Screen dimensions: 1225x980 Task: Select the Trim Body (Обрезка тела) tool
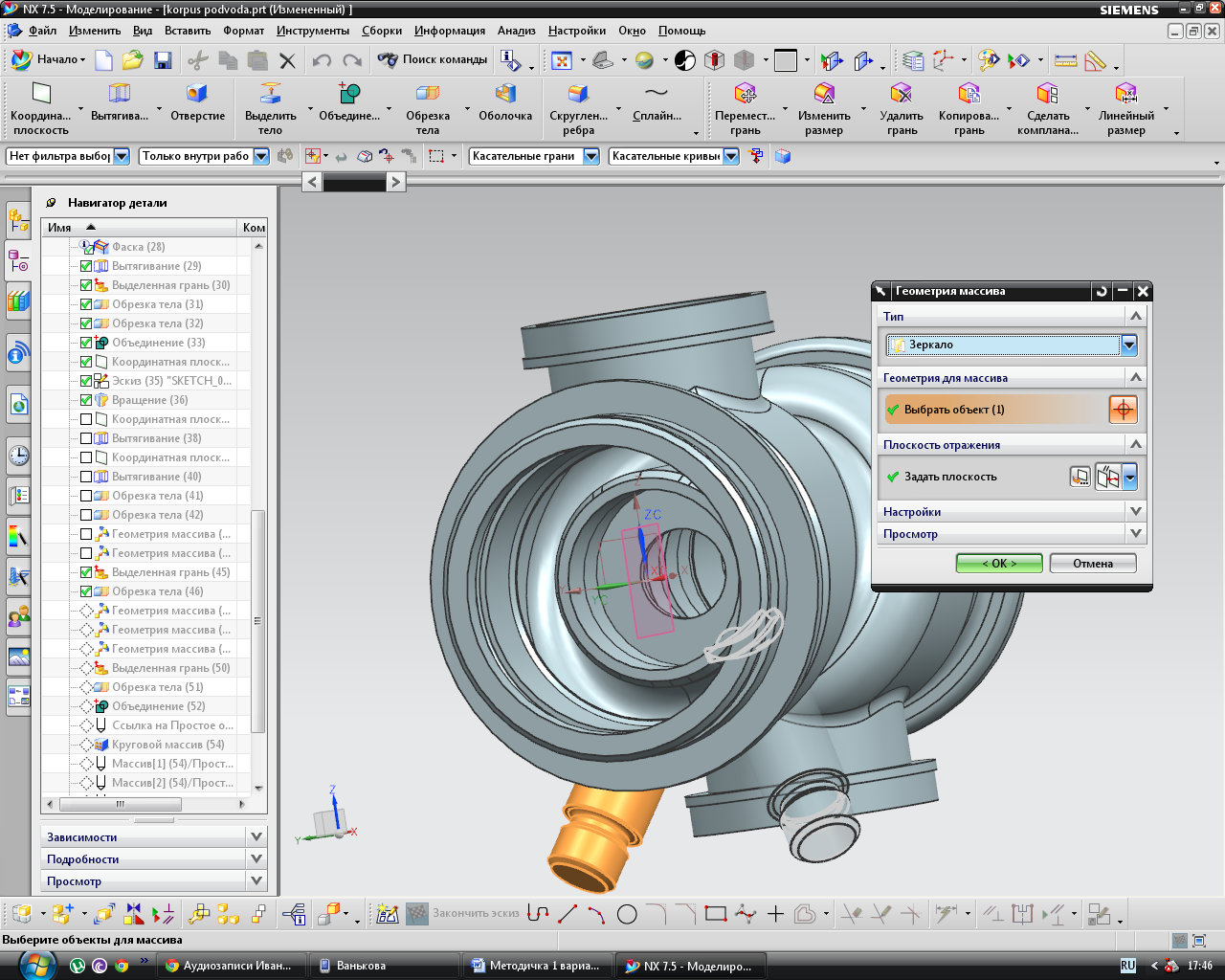[x=428, y=94]
